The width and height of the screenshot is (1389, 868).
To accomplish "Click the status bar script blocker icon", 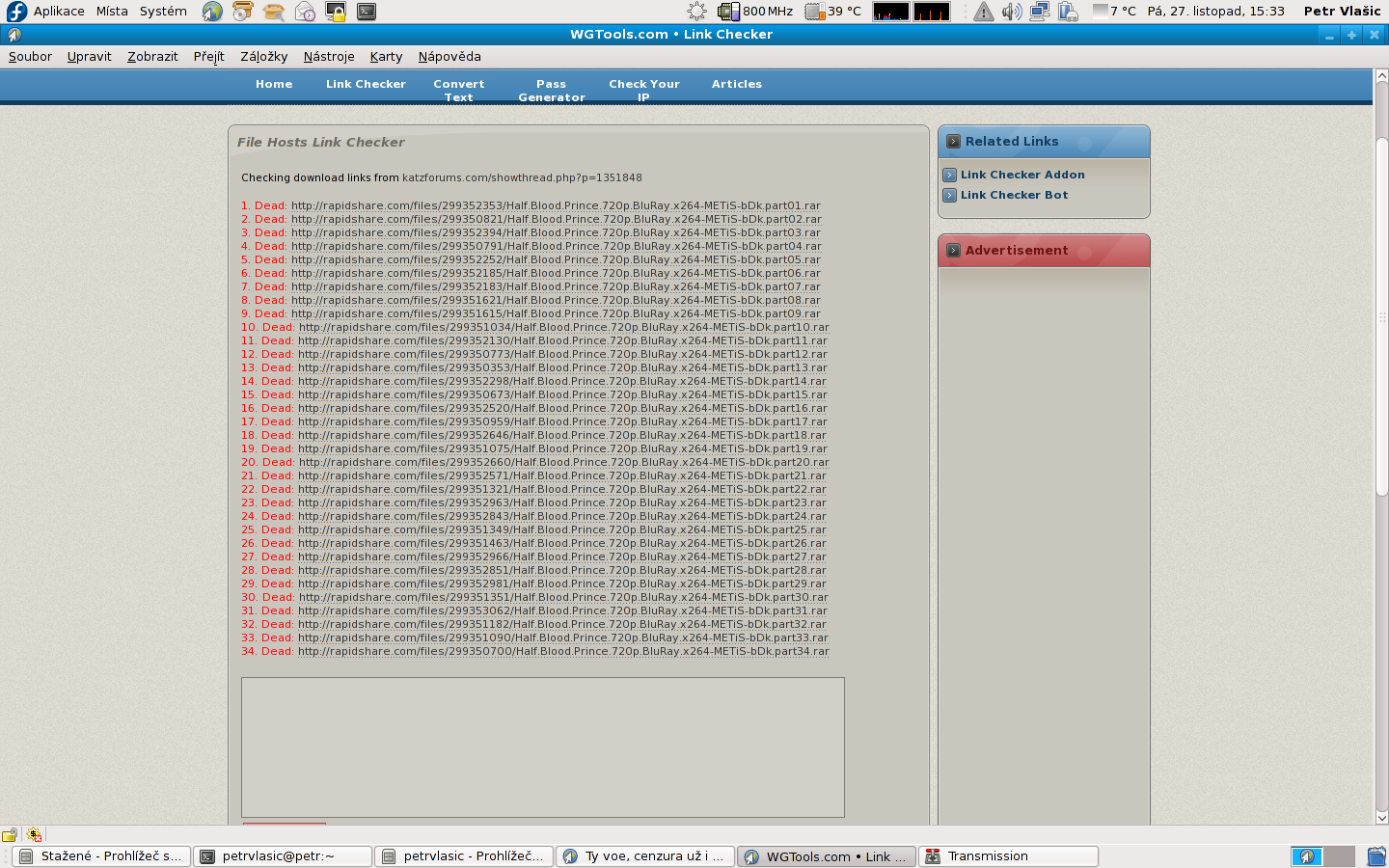I will click(35, 835).
